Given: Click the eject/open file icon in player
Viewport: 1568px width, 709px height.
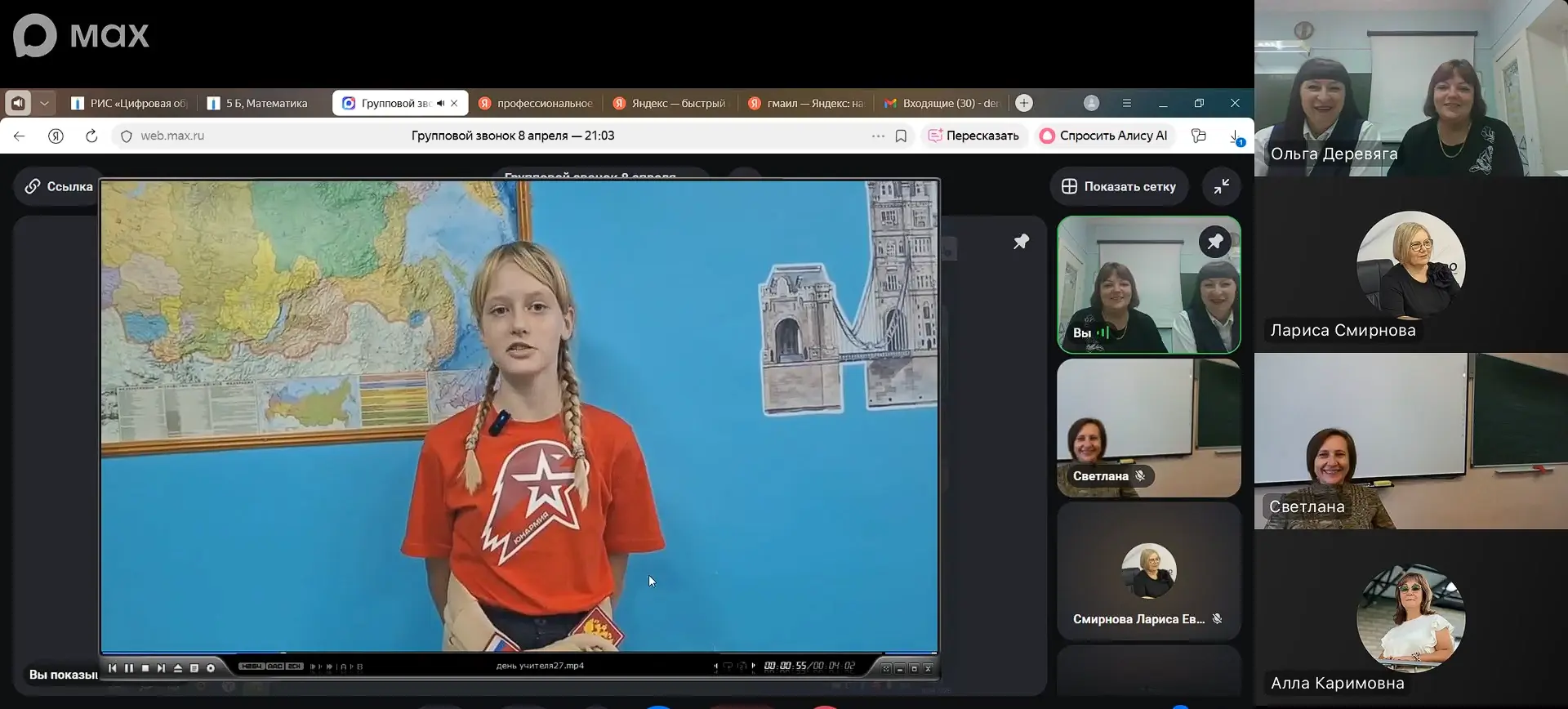Looking at the screenshot, I should coord(178,668).
